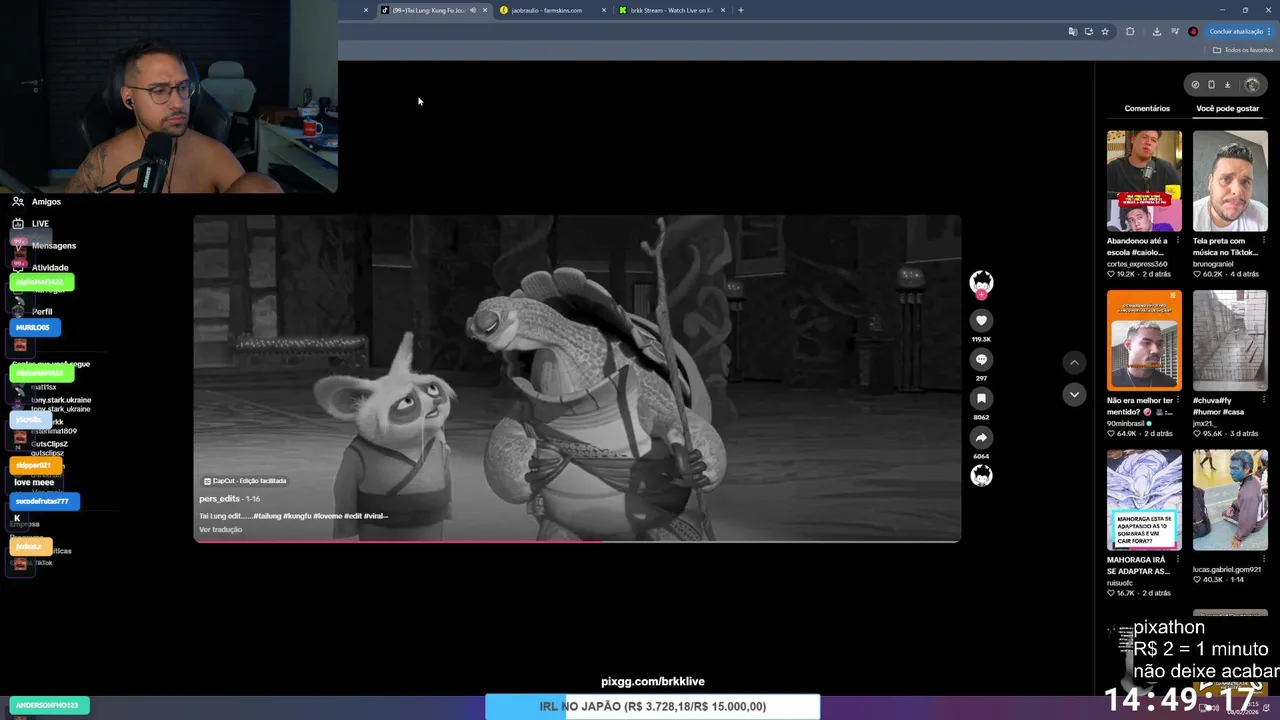Image resolution: width=1280 pixels, height=720 pixels.
Task: Switch to the brkk Stream browser tab
Action: pyautogui.click(x=671, y=10)
